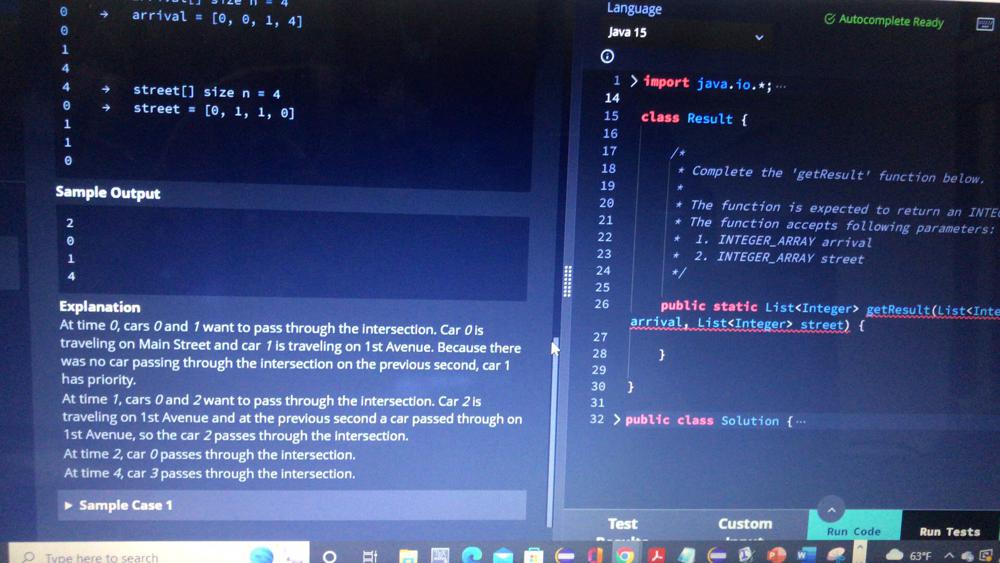Click 'class Result {' on line 15
Viewport: 1000px width, 563px height.
coord(694,118)
